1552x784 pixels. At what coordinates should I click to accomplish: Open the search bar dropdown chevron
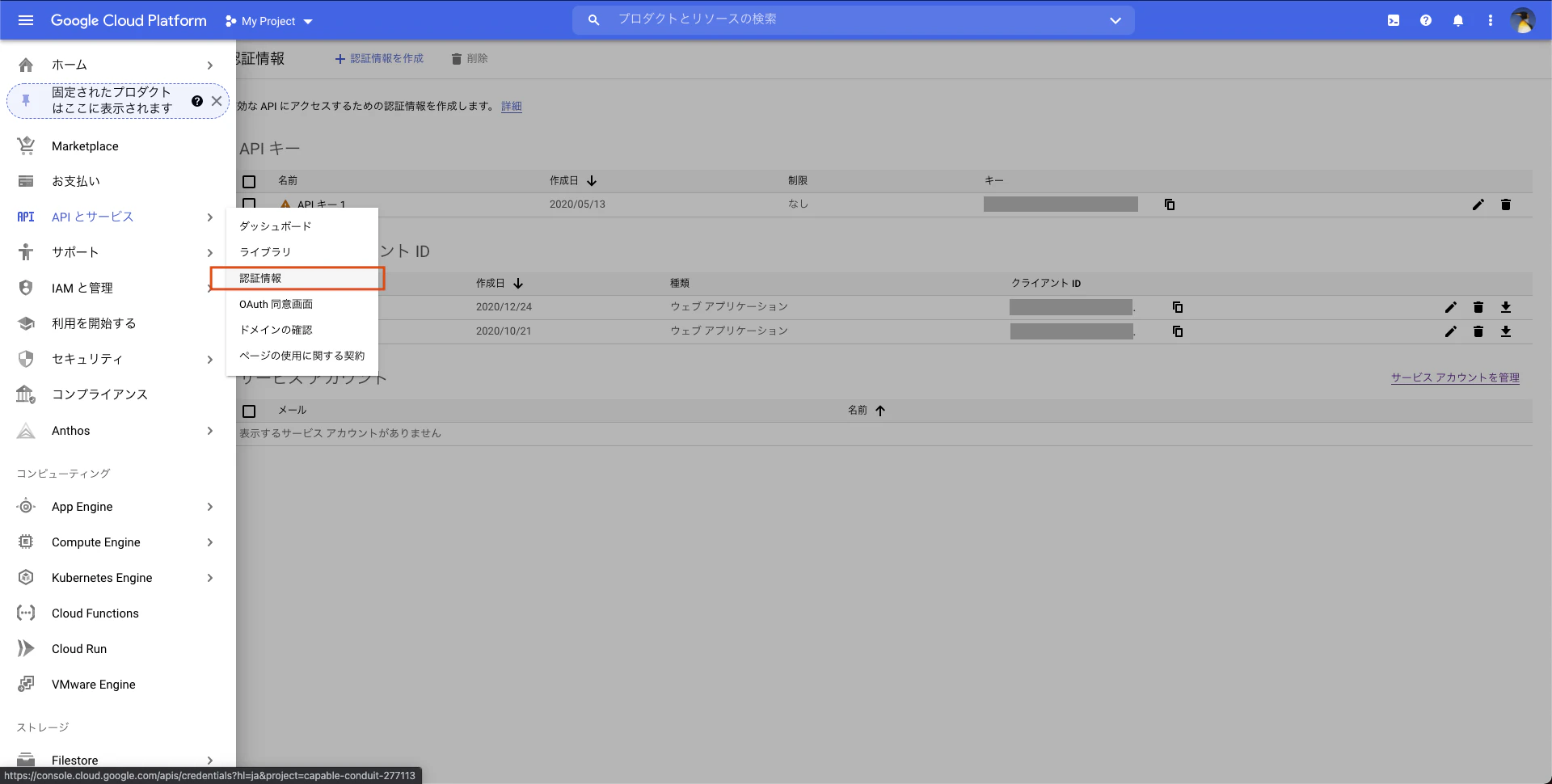[1115, 20]
